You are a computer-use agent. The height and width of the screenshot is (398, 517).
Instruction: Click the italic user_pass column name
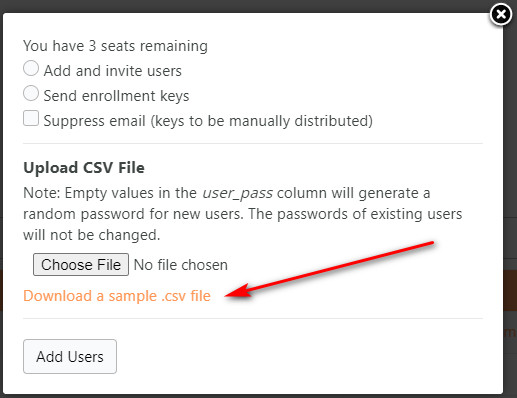tap(238, 193)
